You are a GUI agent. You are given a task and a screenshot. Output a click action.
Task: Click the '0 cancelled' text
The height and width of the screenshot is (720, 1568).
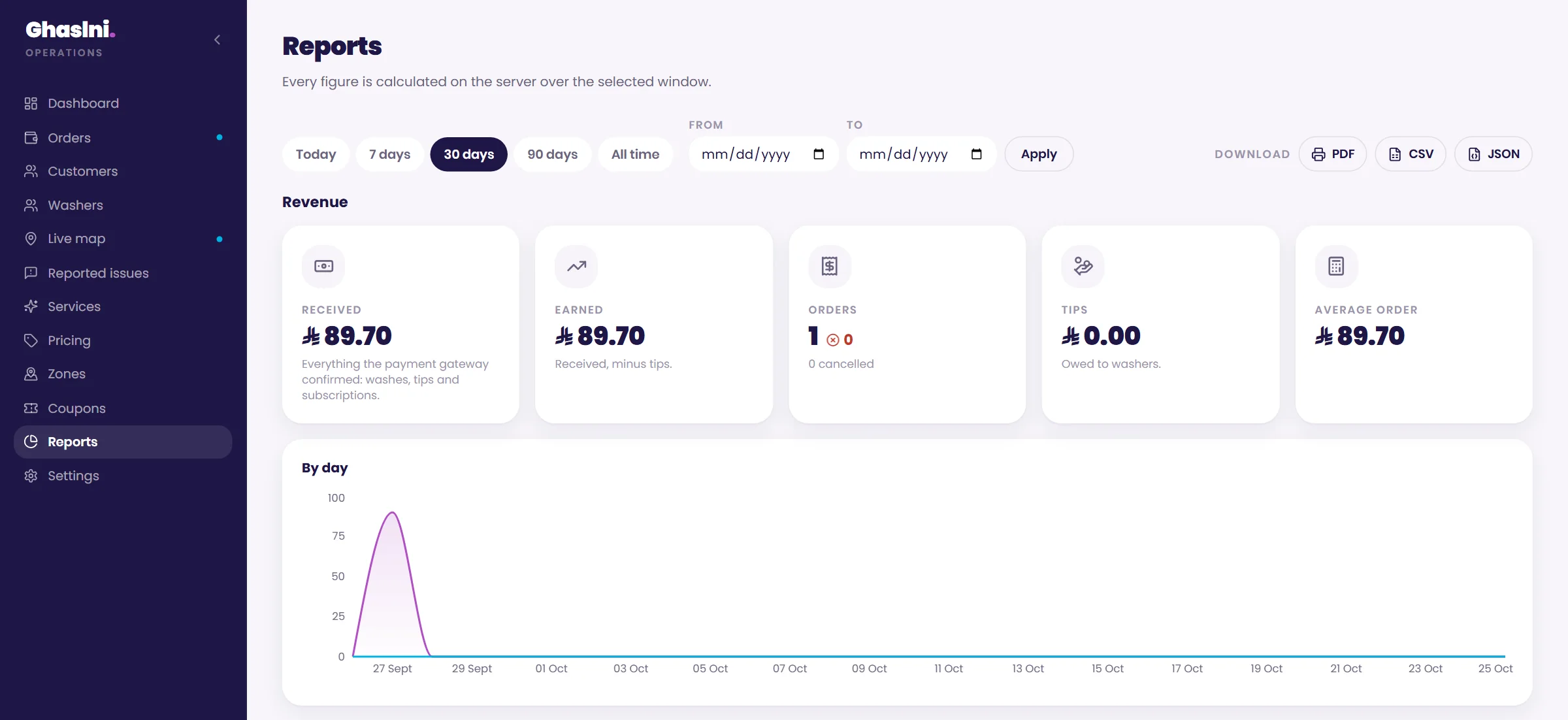(841, 364)
